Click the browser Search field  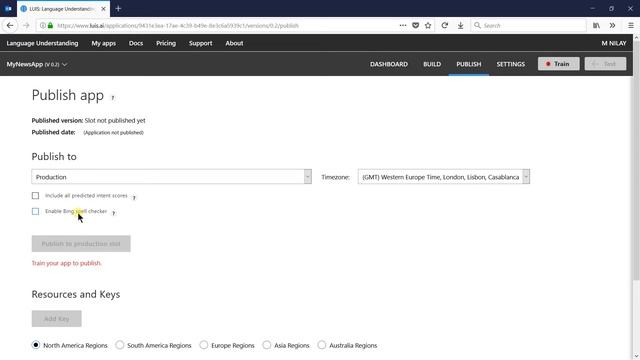point(529,25)
